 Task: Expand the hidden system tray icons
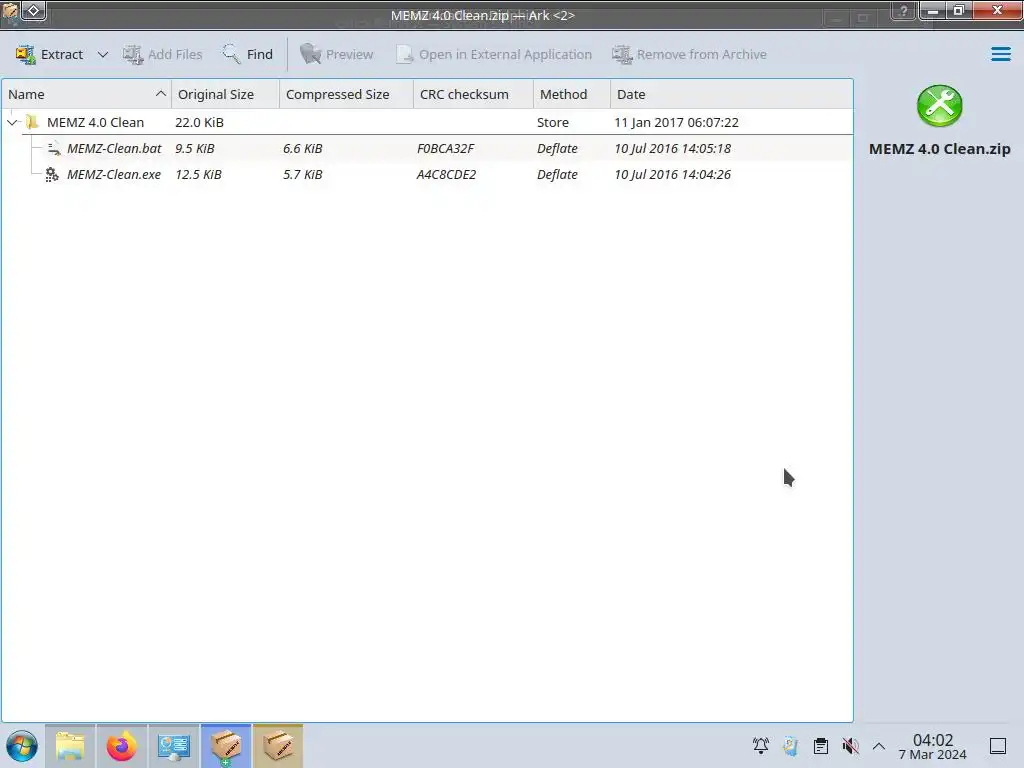(879, 746)
